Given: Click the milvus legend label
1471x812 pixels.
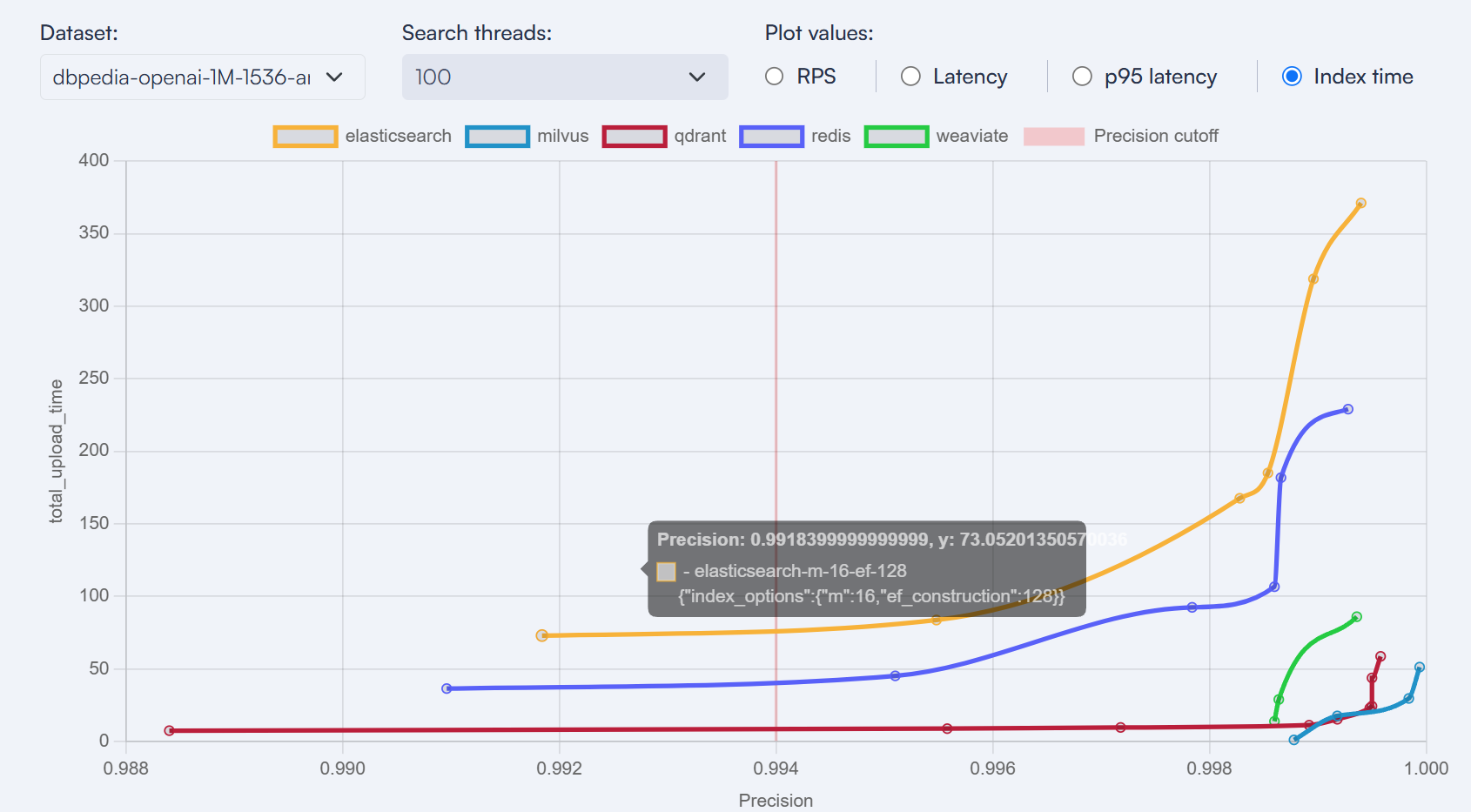Looking at the screenshot, I should coord(563,136).
